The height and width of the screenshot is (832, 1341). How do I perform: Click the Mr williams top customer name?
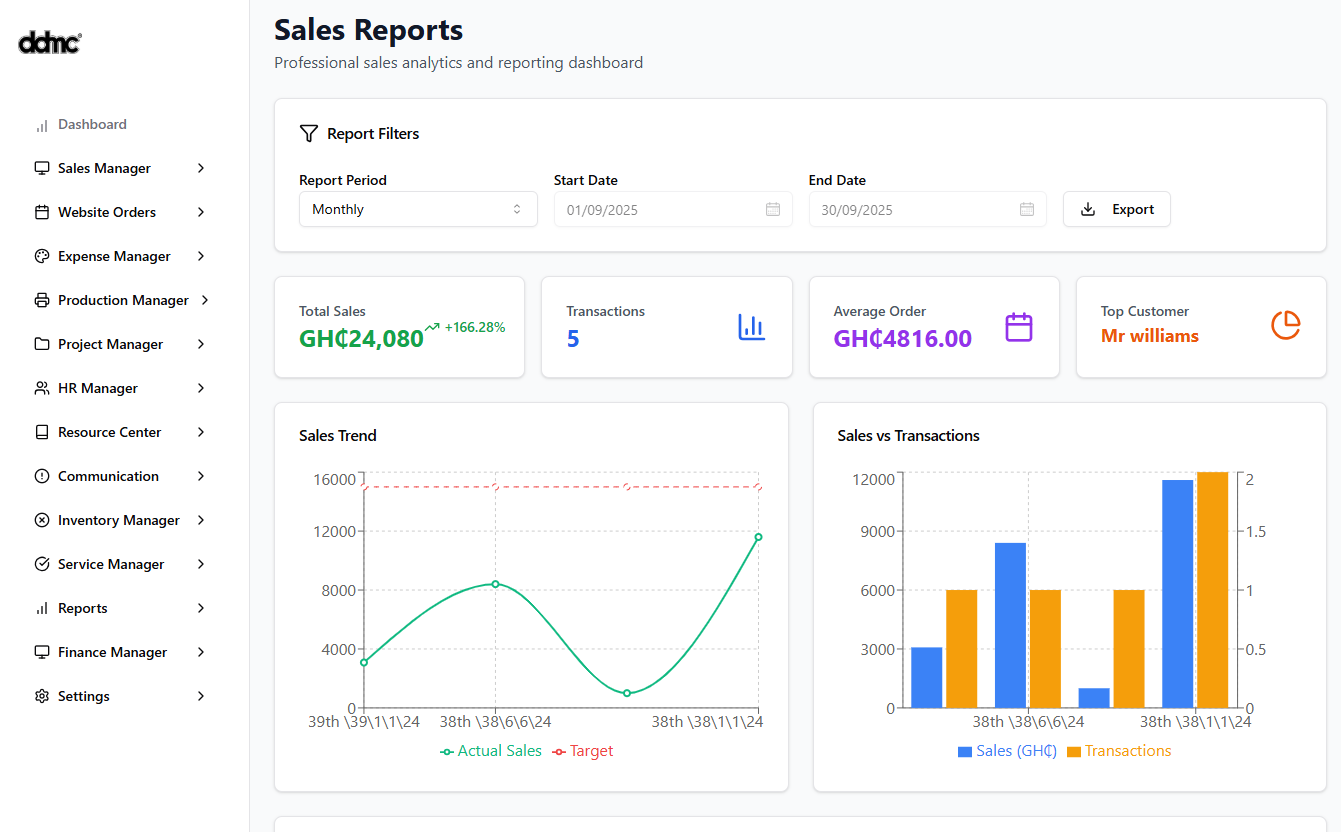click(x=1149, y=336)
